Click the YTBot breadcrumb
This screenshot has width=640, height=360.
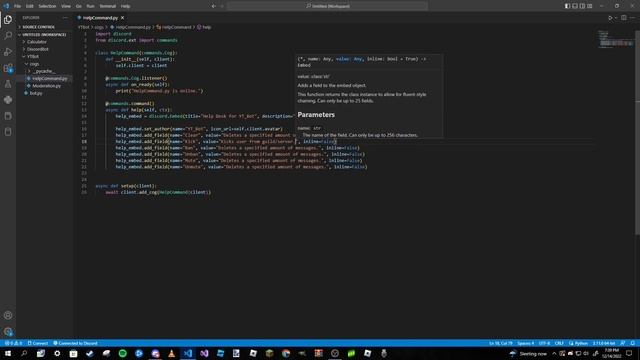click(84, 27)
